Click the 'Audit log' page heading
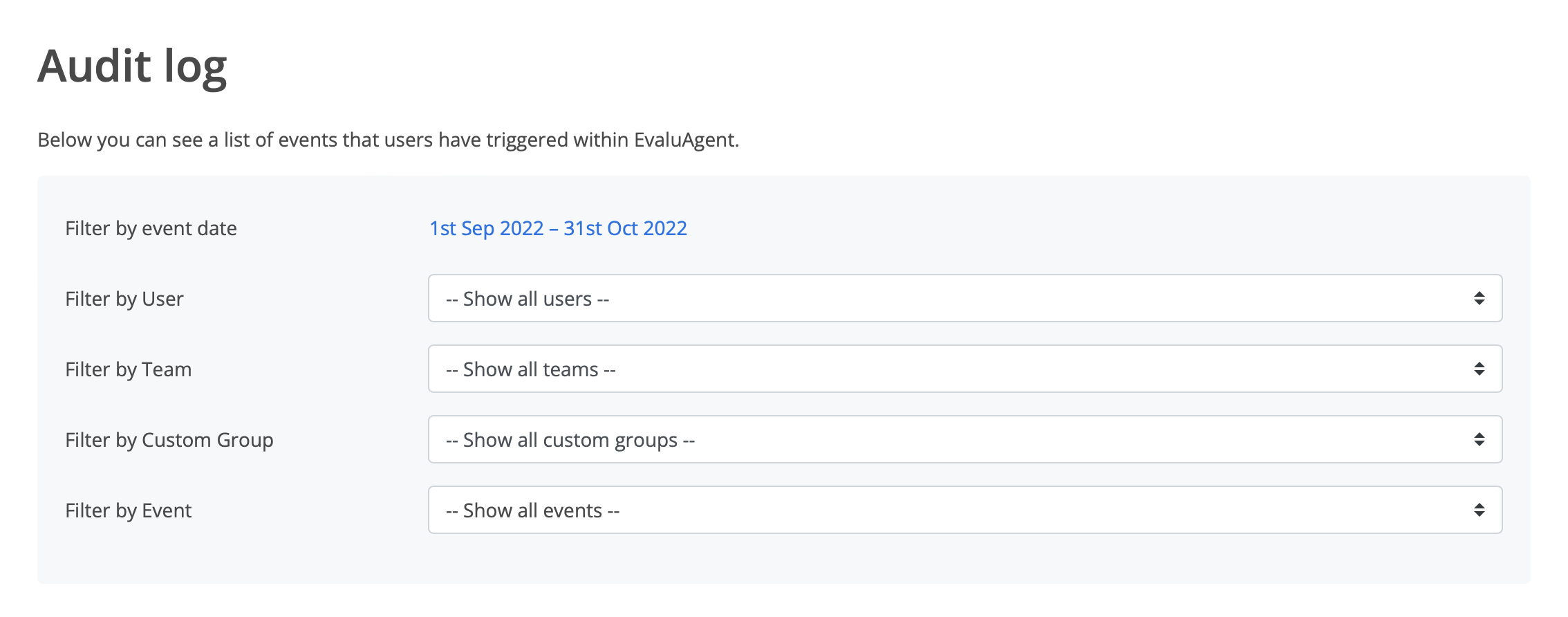Screen dimensions: 1568x617 (132, 66)
